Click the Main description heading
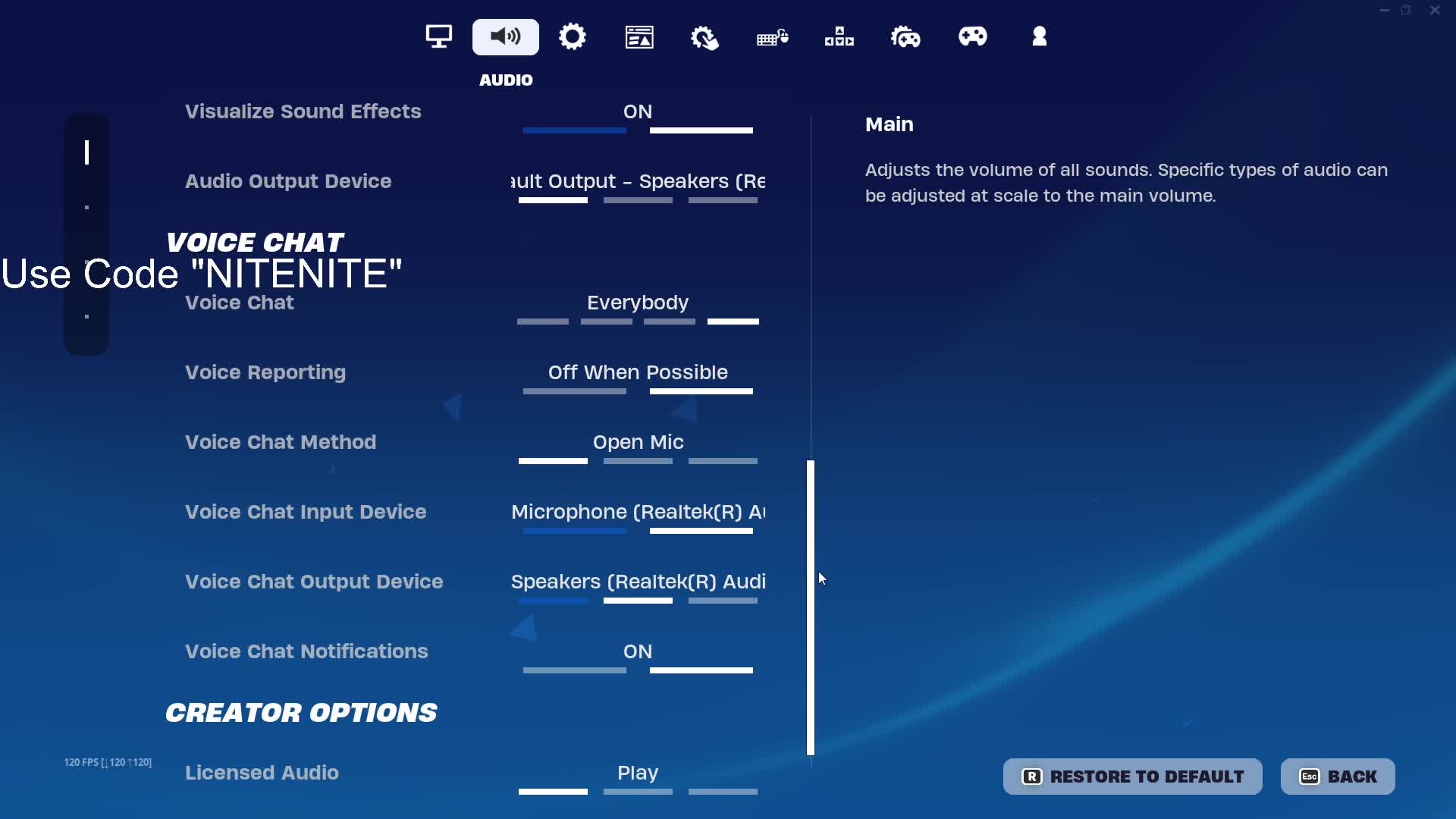This screenshot has width=1456, height=819. (x=890, y=124)
